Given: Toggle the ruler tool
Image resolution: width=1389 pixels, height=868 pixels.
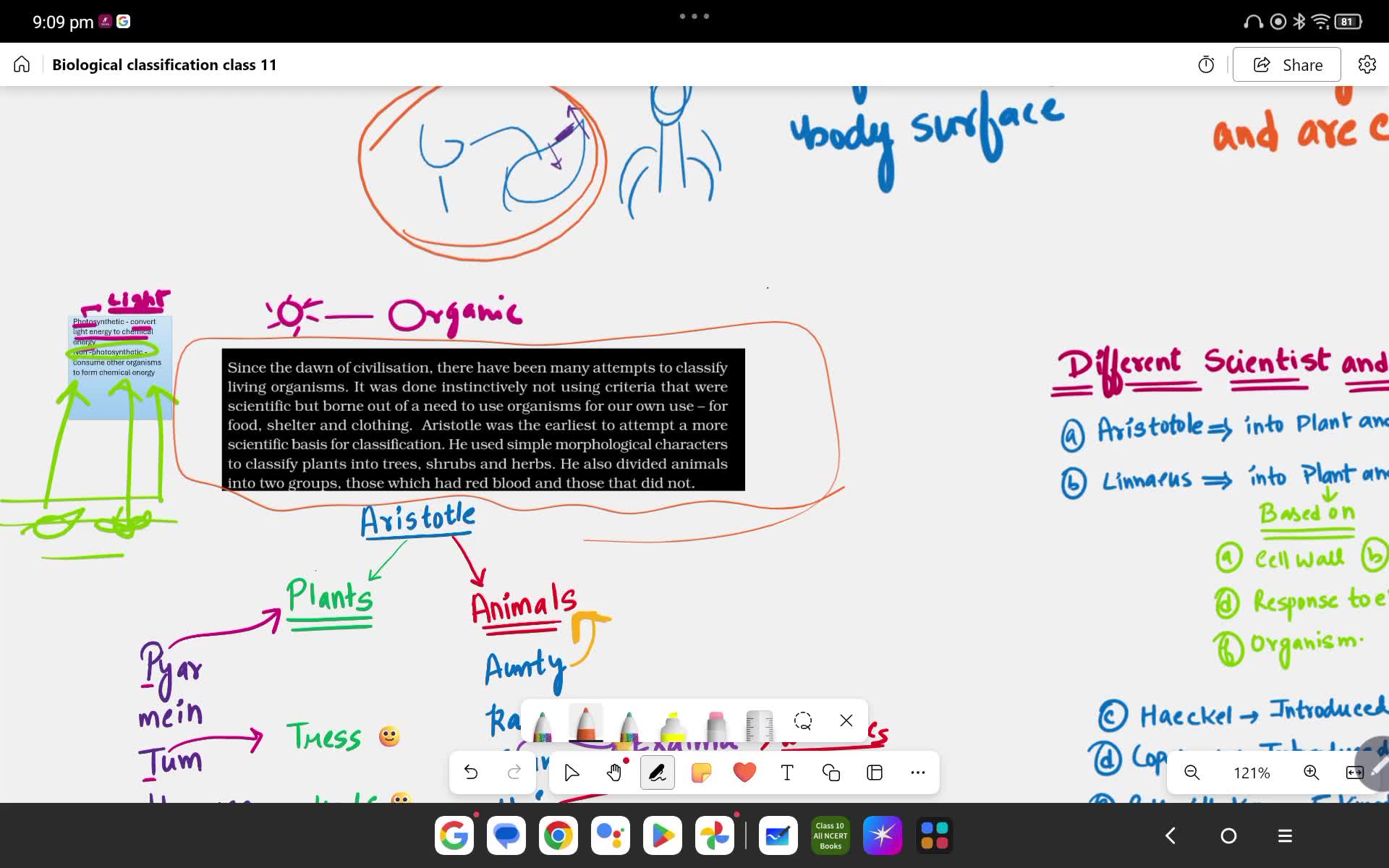Looking at the screenshot, I should [x=760, y=726].
